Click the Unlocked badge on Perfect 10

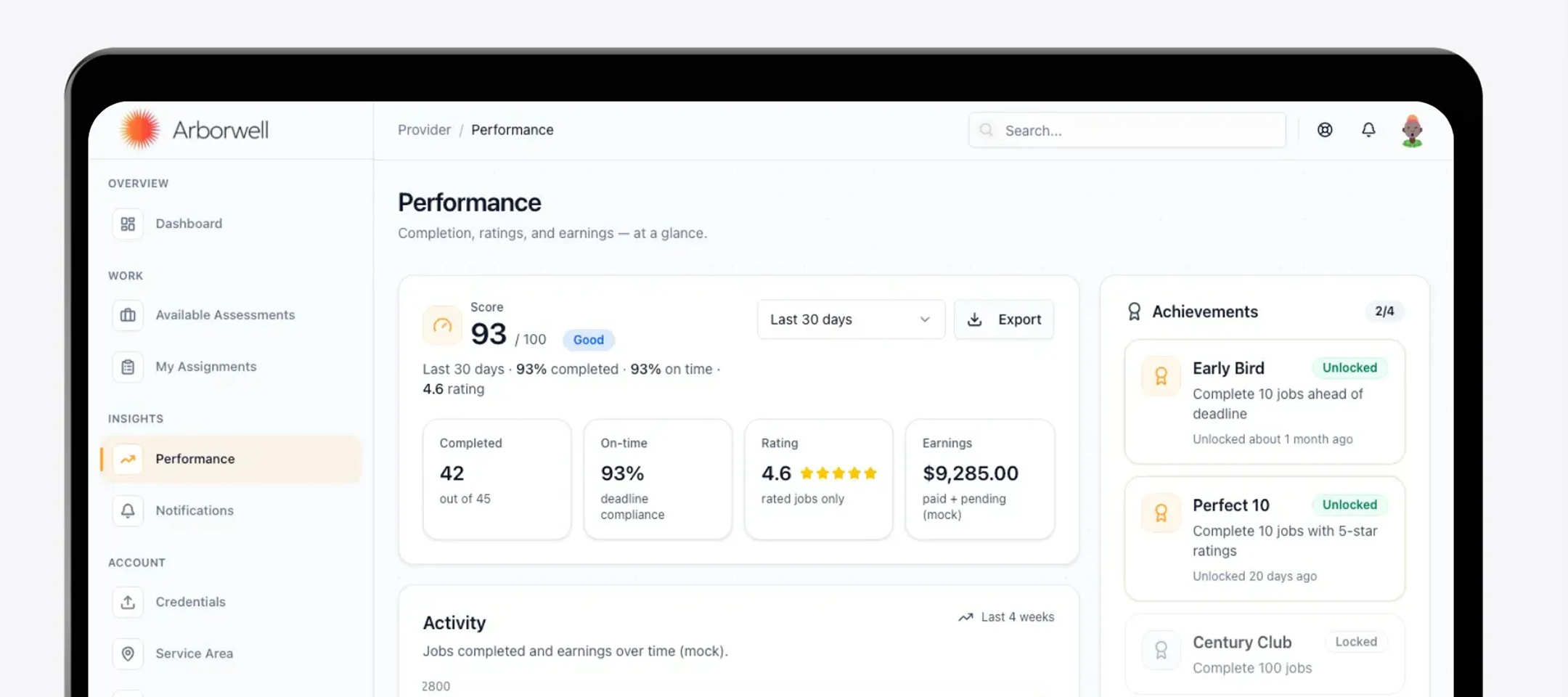click(1349, 505)
